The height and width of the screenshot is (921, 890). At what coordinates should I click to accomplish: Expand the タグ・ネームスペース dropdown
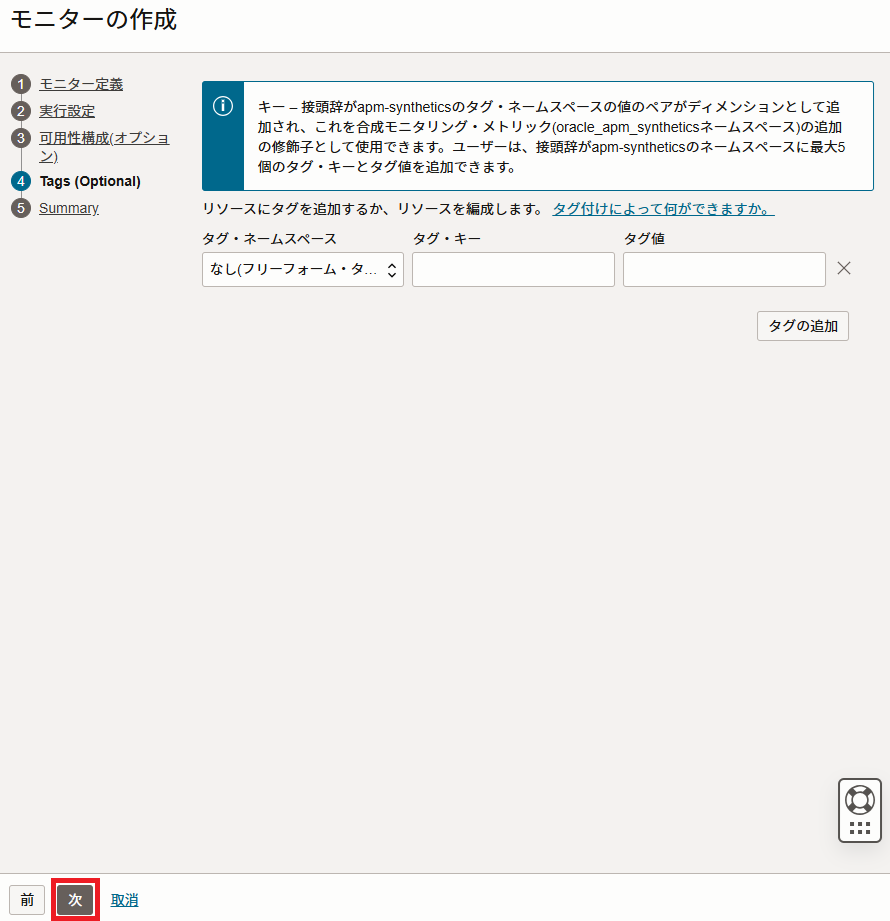[x=303, y=269]
